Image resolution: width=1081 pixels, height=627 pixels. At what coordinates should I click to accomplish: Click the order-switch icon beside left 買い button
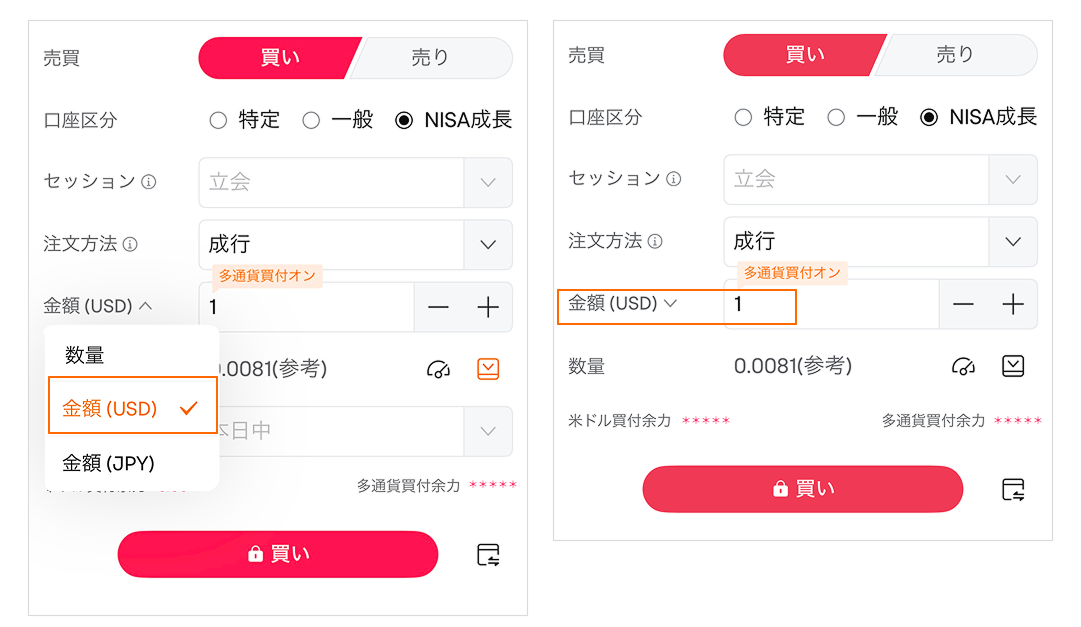pyautogui.click(x=488, y=555)
